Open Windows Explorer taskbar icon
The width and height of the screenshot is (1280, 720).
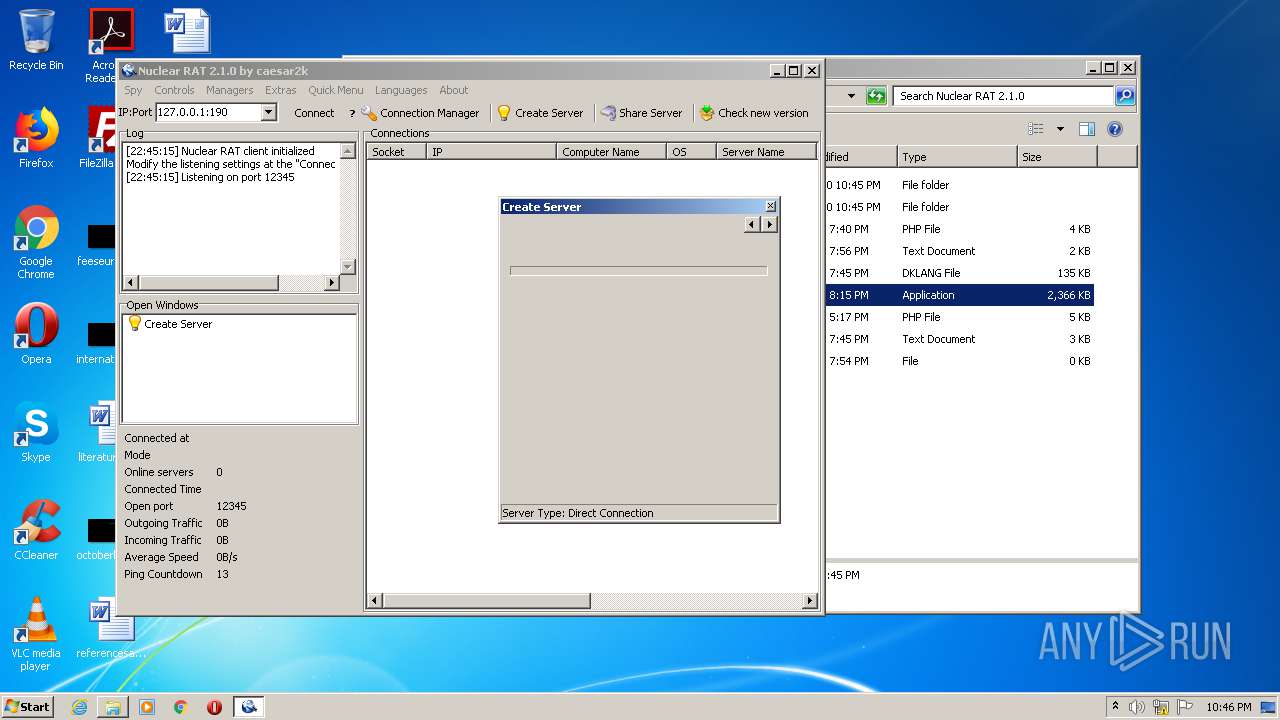(113, 707)
